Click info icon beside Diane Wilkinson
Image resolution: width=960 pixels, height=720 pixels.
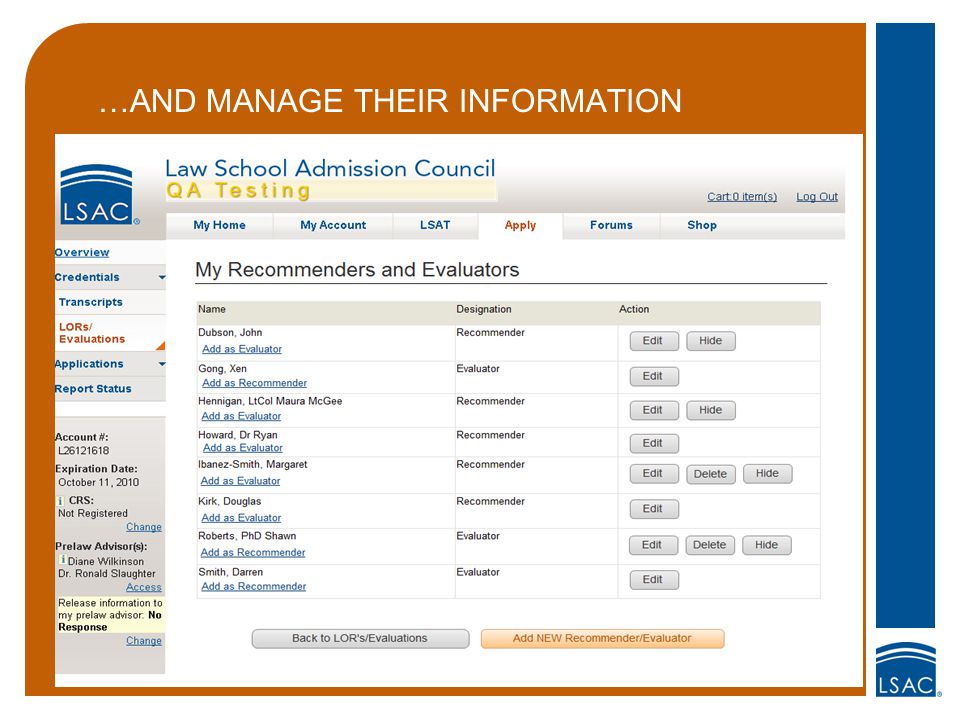tap(62, 560)
